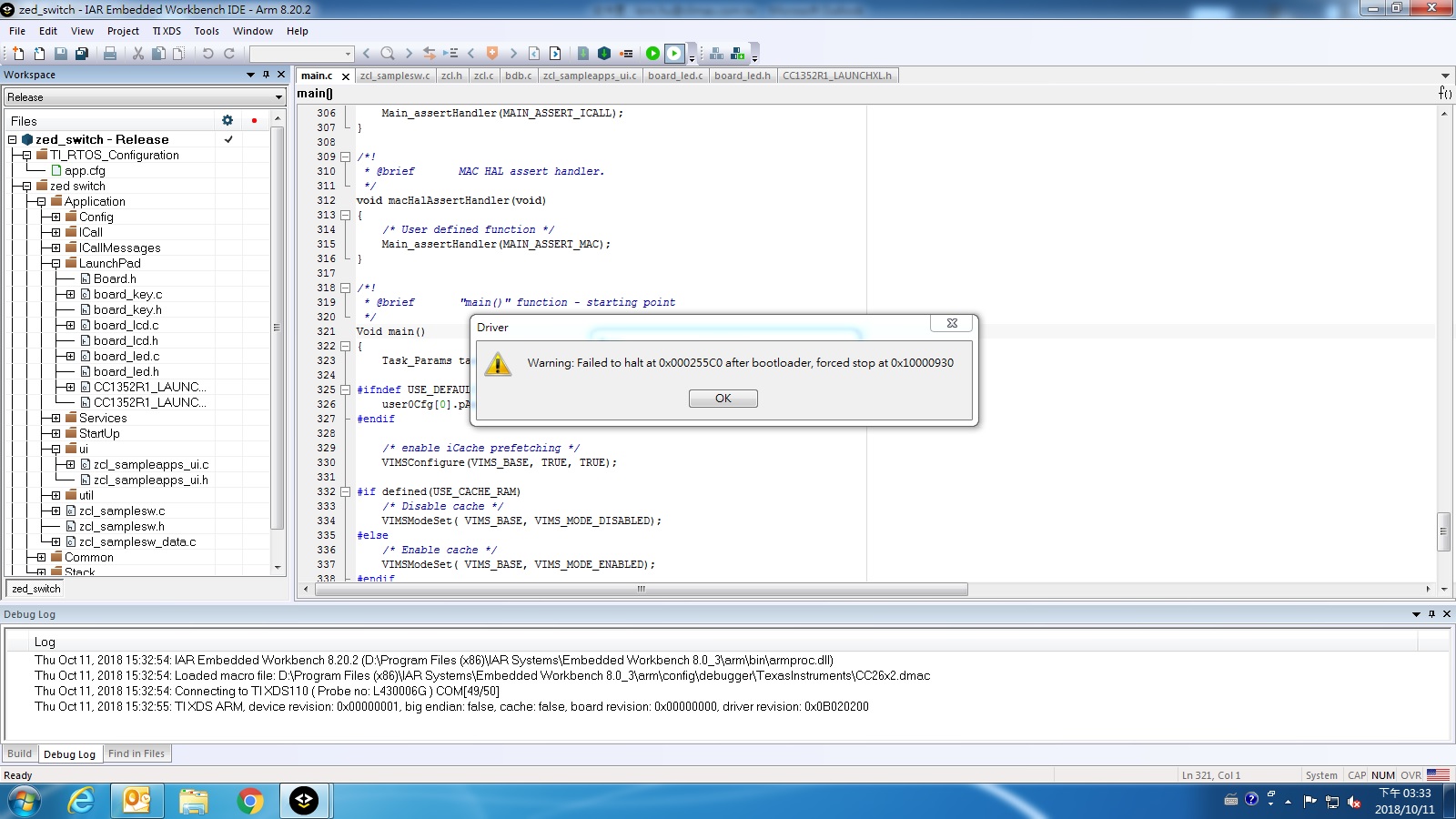Toggle the NUM indicator in status bar
The width and height of the screenshot is (1456, 819).
coord(1382,774)
